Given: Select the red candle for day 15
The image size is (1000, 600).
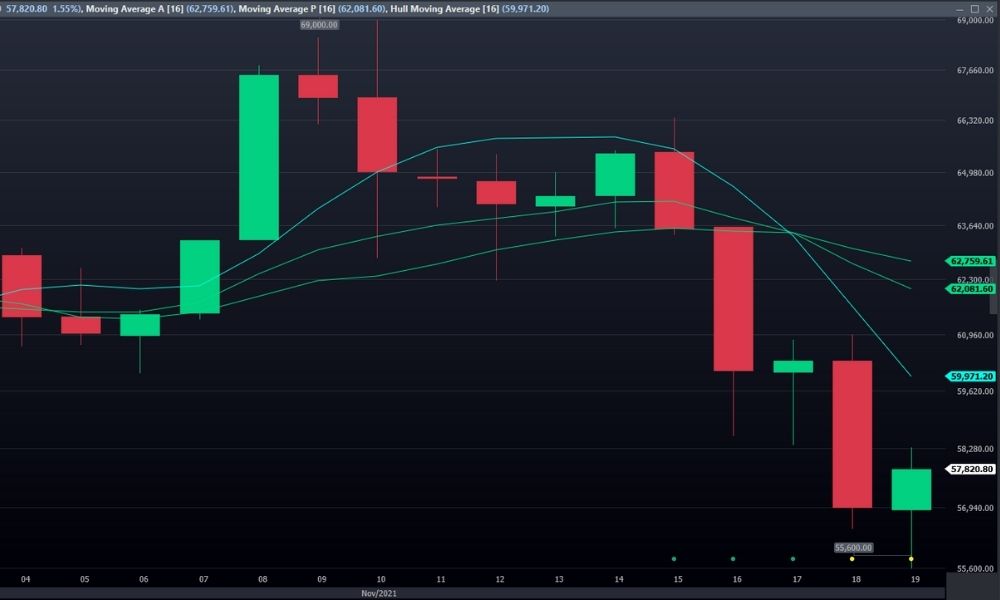Looking at the screenshot, I should [674, 191].
